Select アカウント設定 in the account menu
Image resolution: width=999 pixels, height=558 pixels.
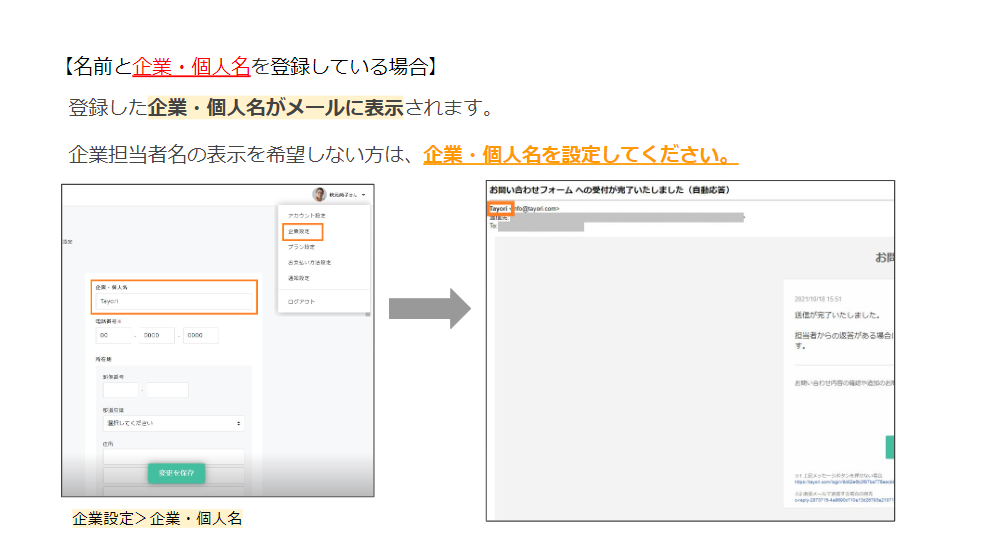click(x=306, y=216)
